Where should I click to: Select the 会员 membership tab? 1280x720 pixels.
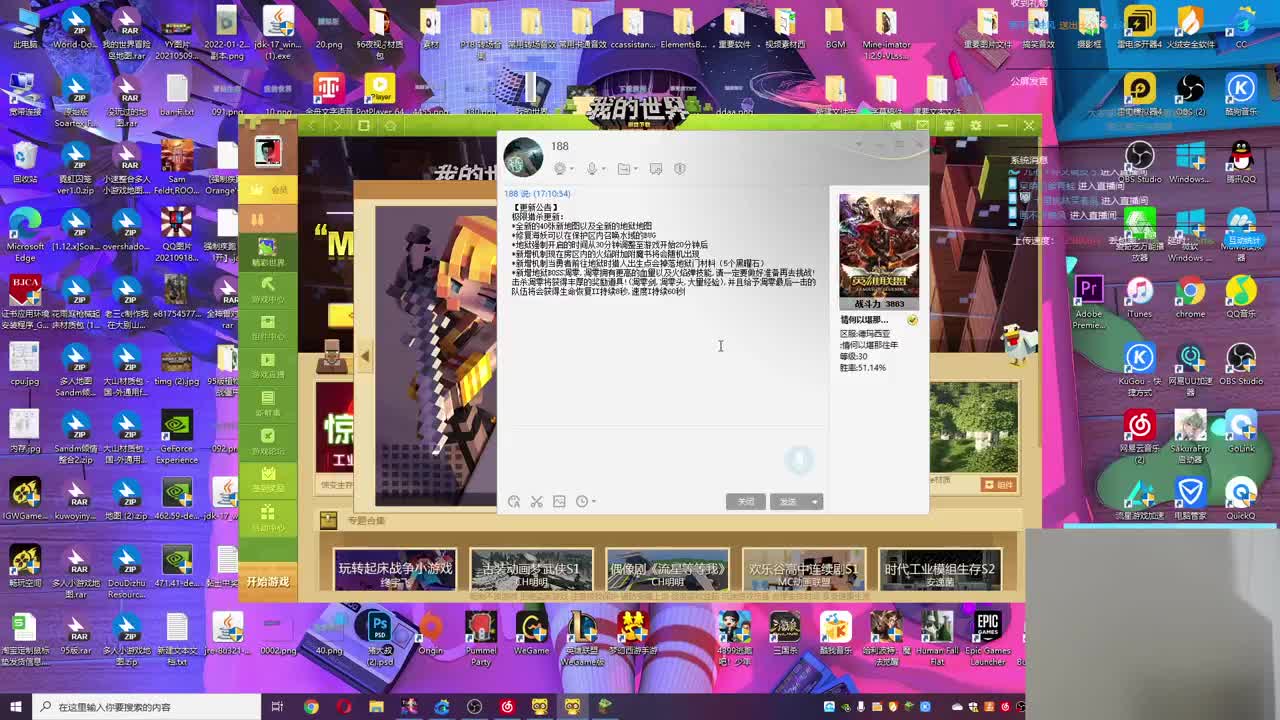click(270, 188)
